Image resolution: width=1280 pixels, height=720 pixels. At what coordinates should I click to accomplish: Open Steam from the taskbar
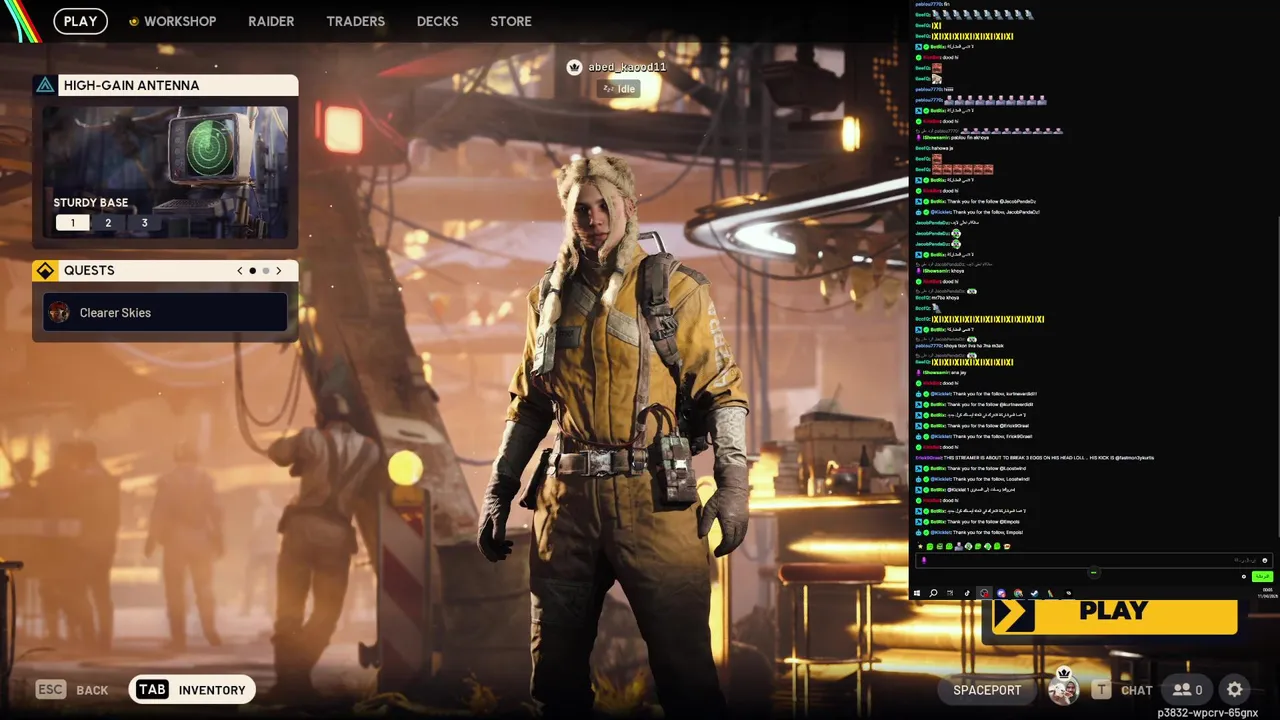pyautogui.click(x=1034, y=593)
